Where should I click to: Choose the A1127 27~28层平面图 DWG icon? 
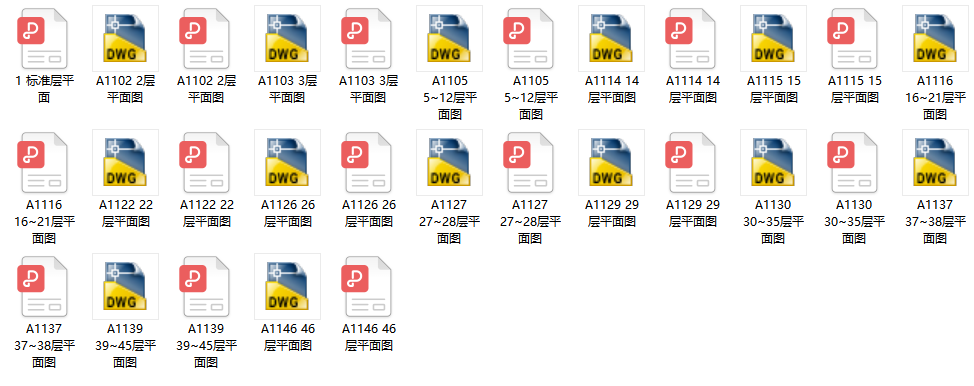coord(450,162)
